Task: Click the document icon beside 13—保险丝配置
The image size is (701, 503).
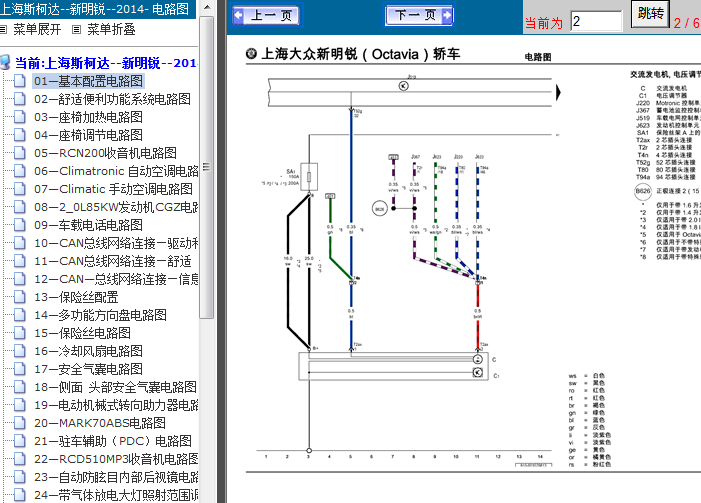Action: [19, 296]
